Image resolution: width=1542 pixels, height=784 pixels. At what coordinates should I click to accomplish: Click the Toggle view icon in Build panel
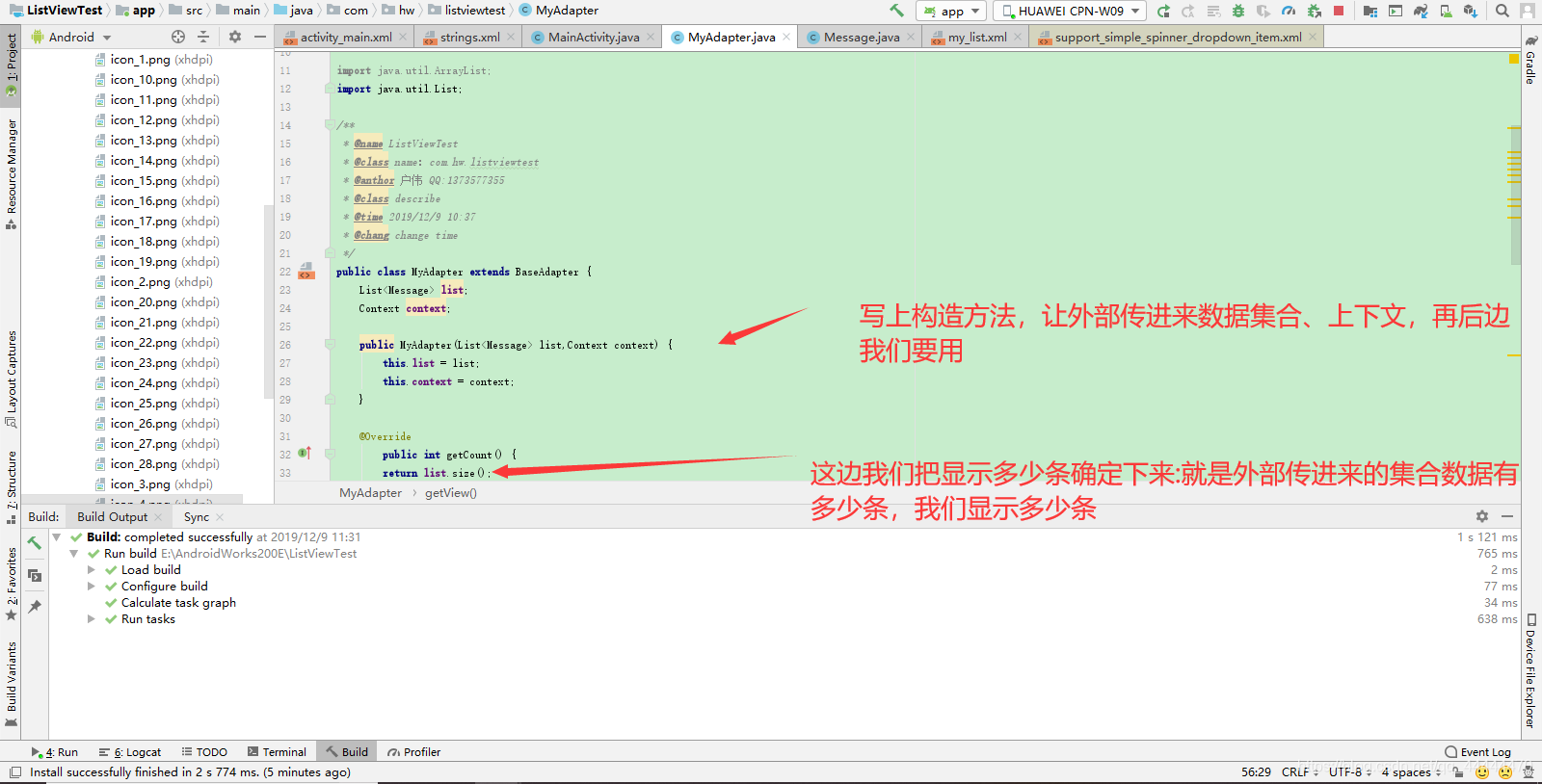35,575
